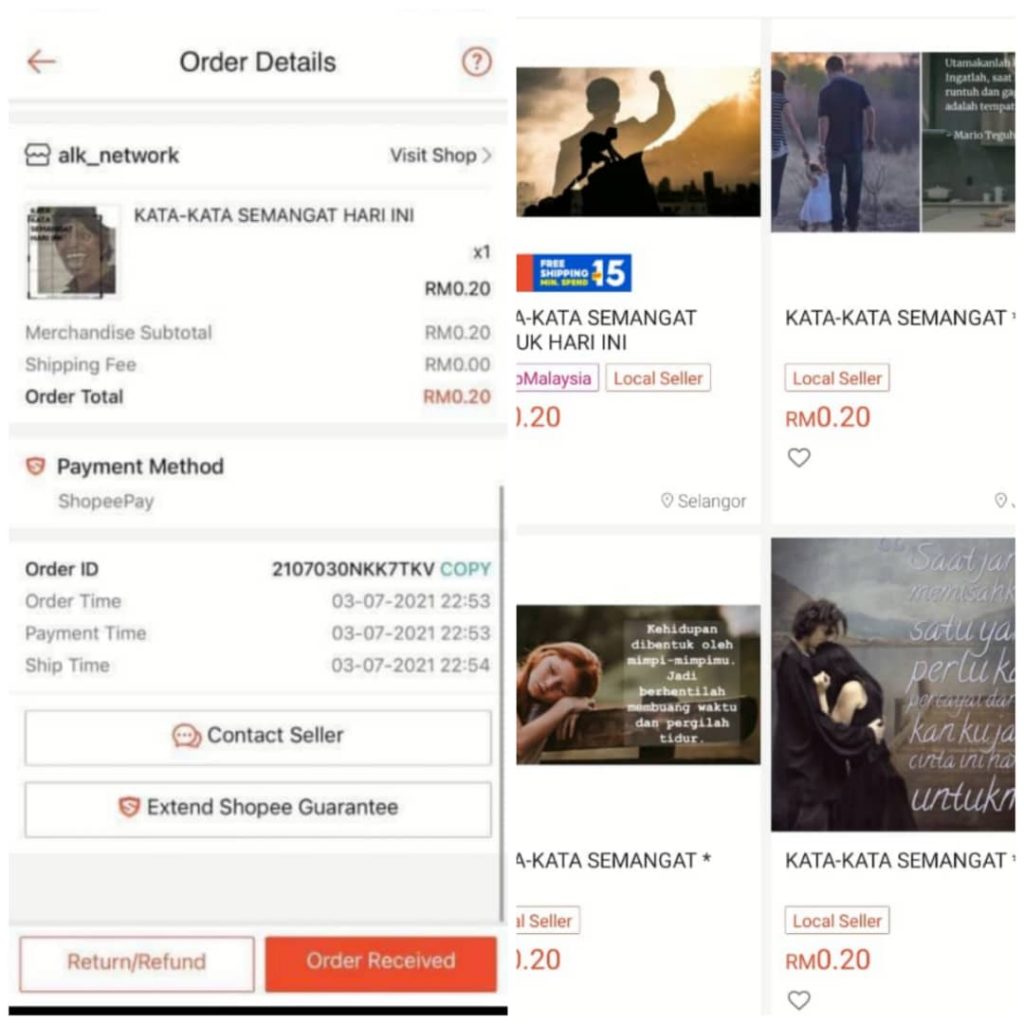The height and width of the screenshot is (1024, 1024).
Task: Click the shield icon on Extend Shopee Guarantee
Action: (129, 807)
